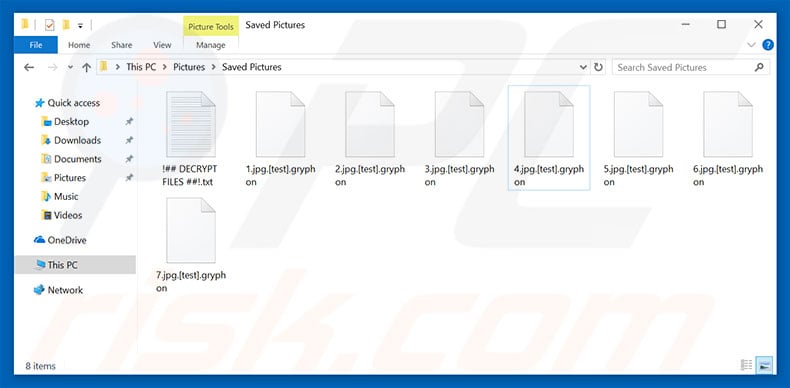Click the pin icon next to Pictures
The image size is (790, 388).
(x=129, y=177)
